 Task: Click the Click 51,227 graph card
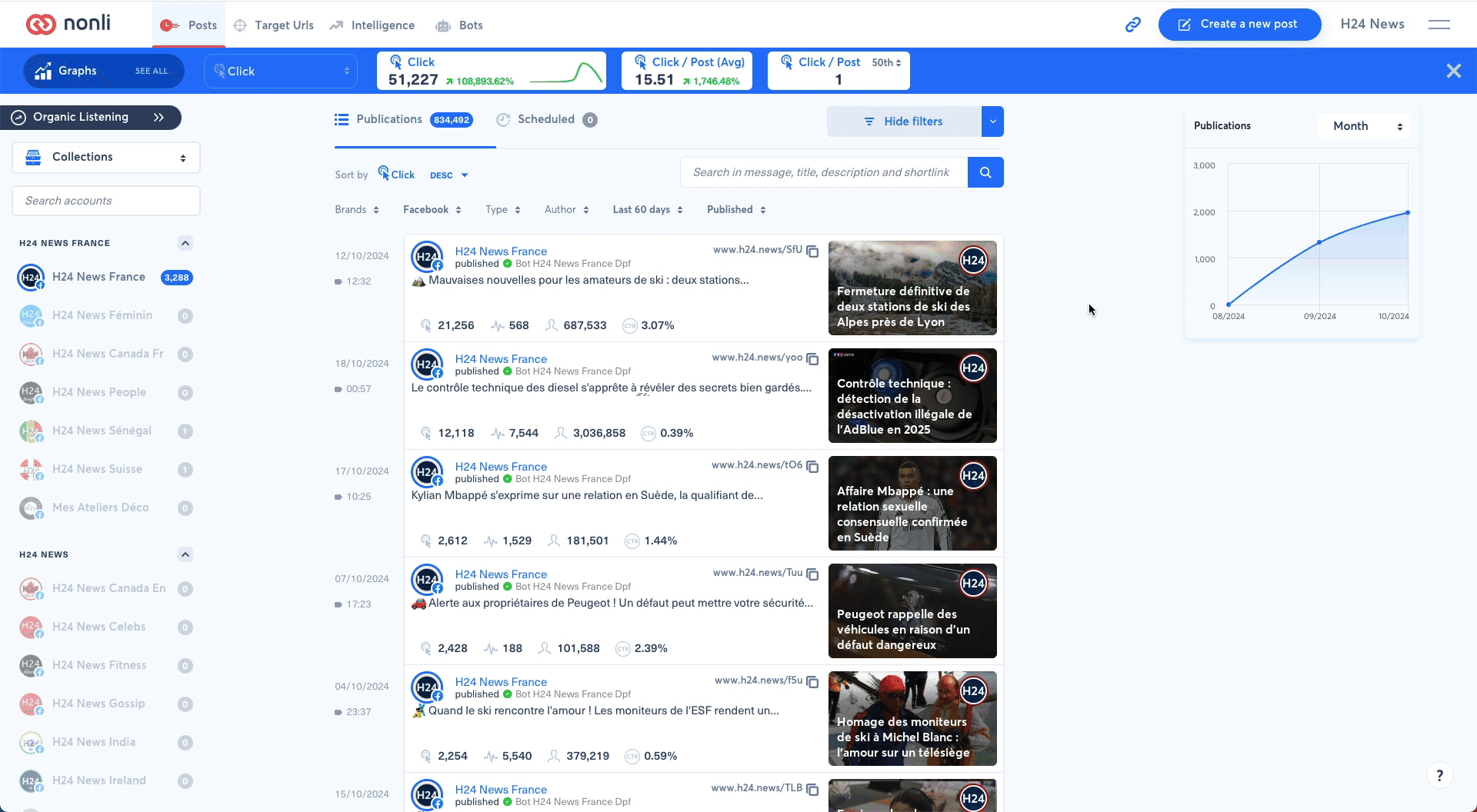(492, 71)
